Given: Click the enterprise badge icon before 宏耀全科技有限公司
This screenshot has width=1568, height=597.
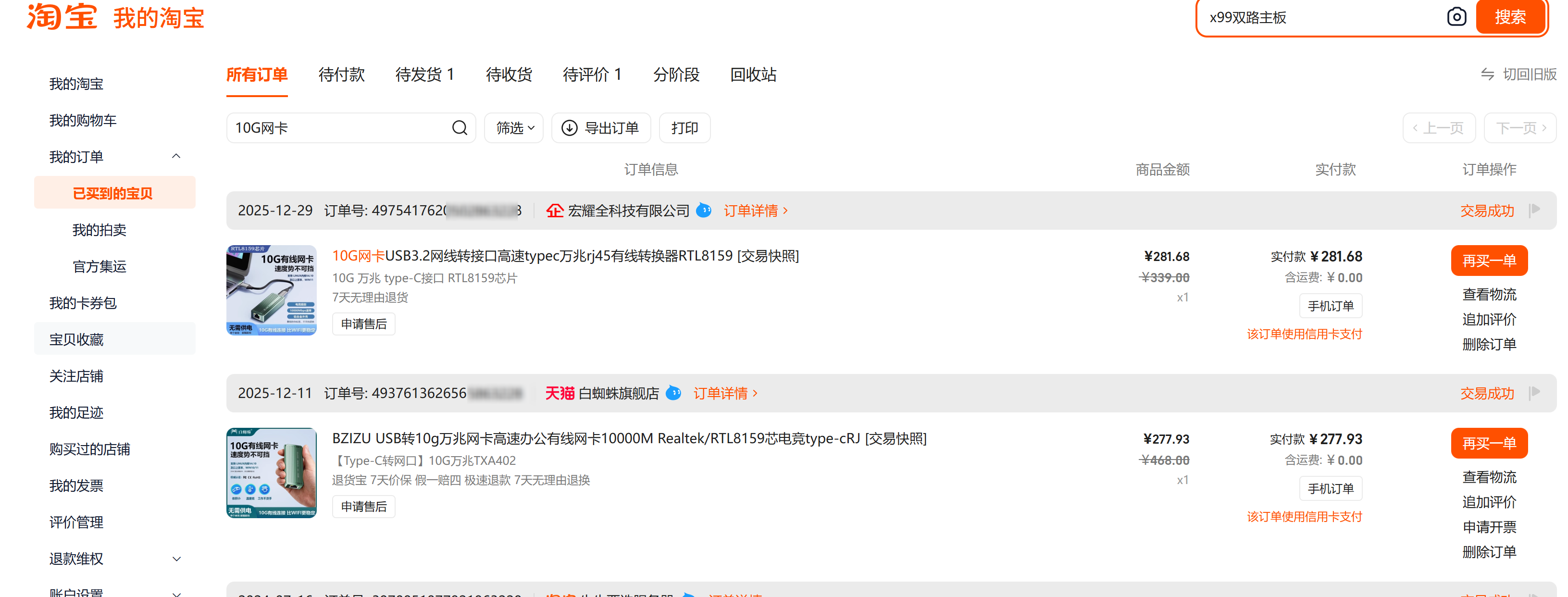Looking at the screenshot, I should tap(555, 210).
